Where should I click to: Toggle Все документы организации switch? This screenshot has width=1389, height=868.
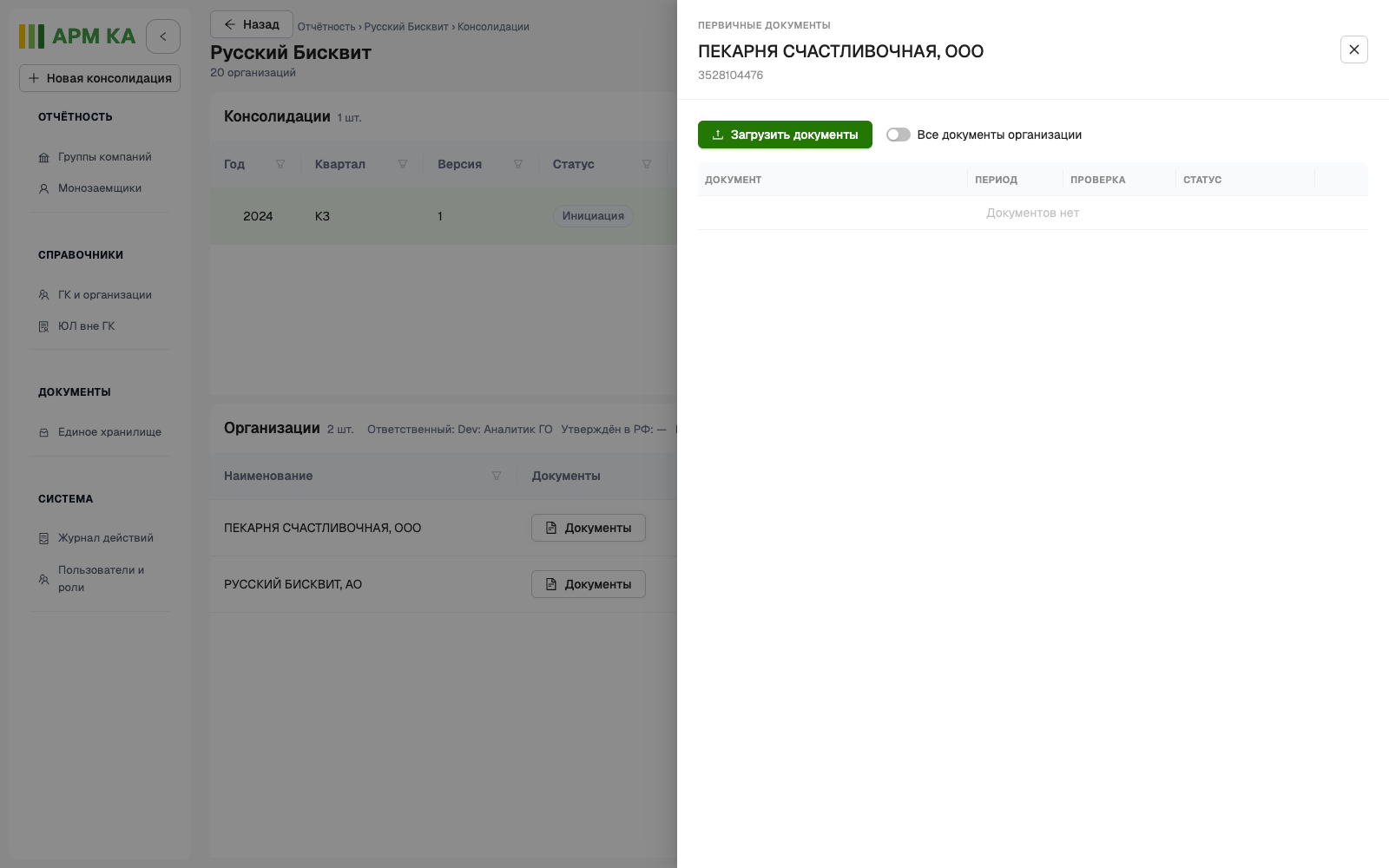[x=898, y=135]
